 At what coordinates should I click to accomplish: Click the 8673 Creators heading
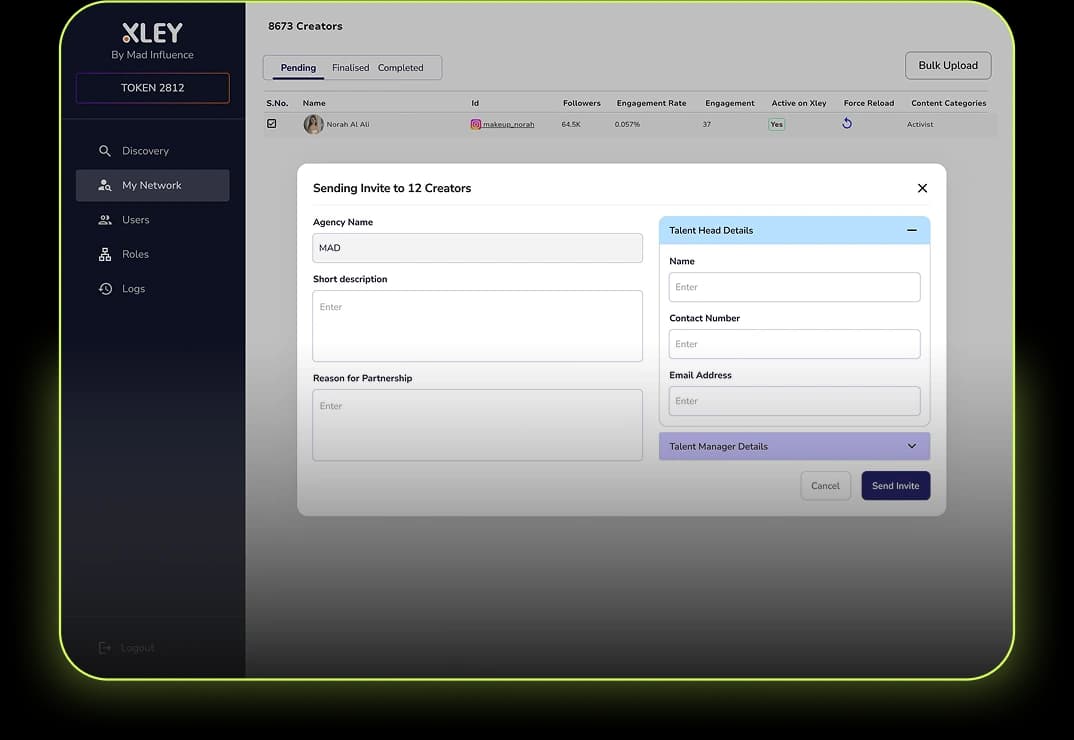coord(305,26)
